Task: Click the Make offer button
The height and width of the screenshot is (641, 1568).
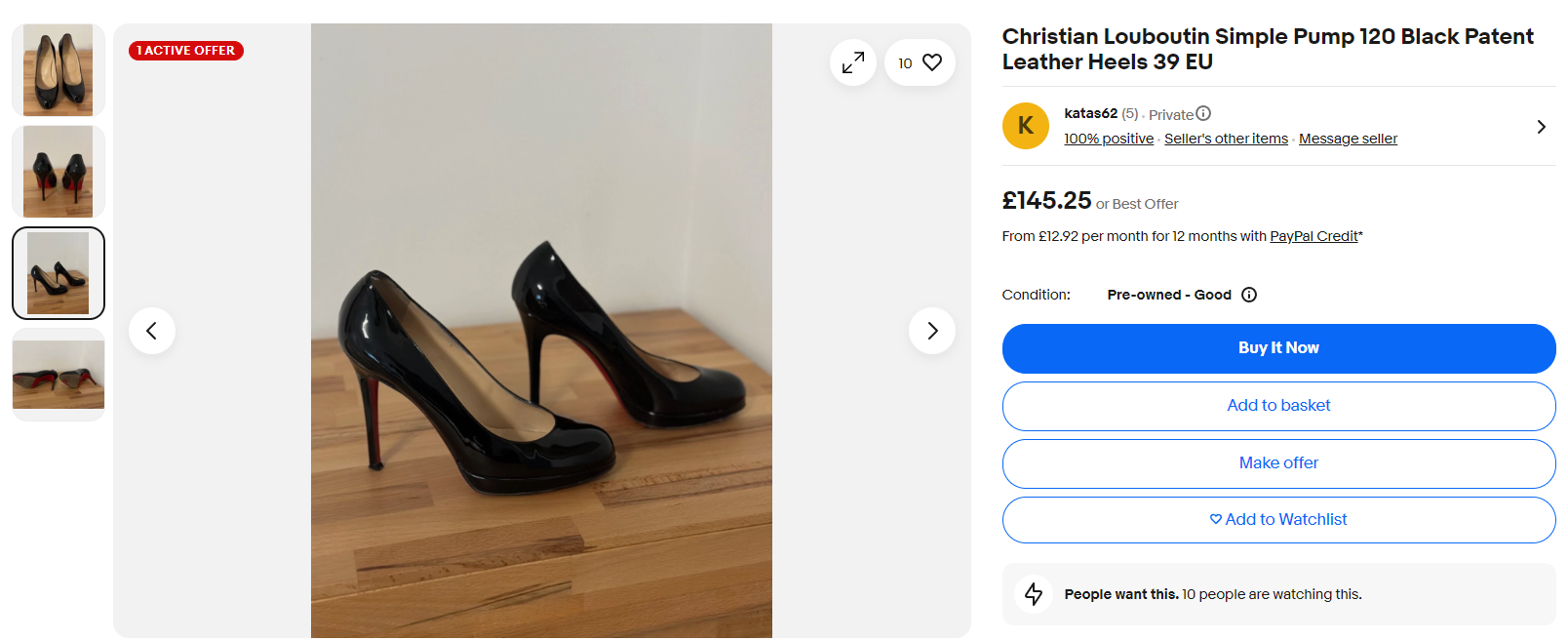Action: pos(1278,463)
